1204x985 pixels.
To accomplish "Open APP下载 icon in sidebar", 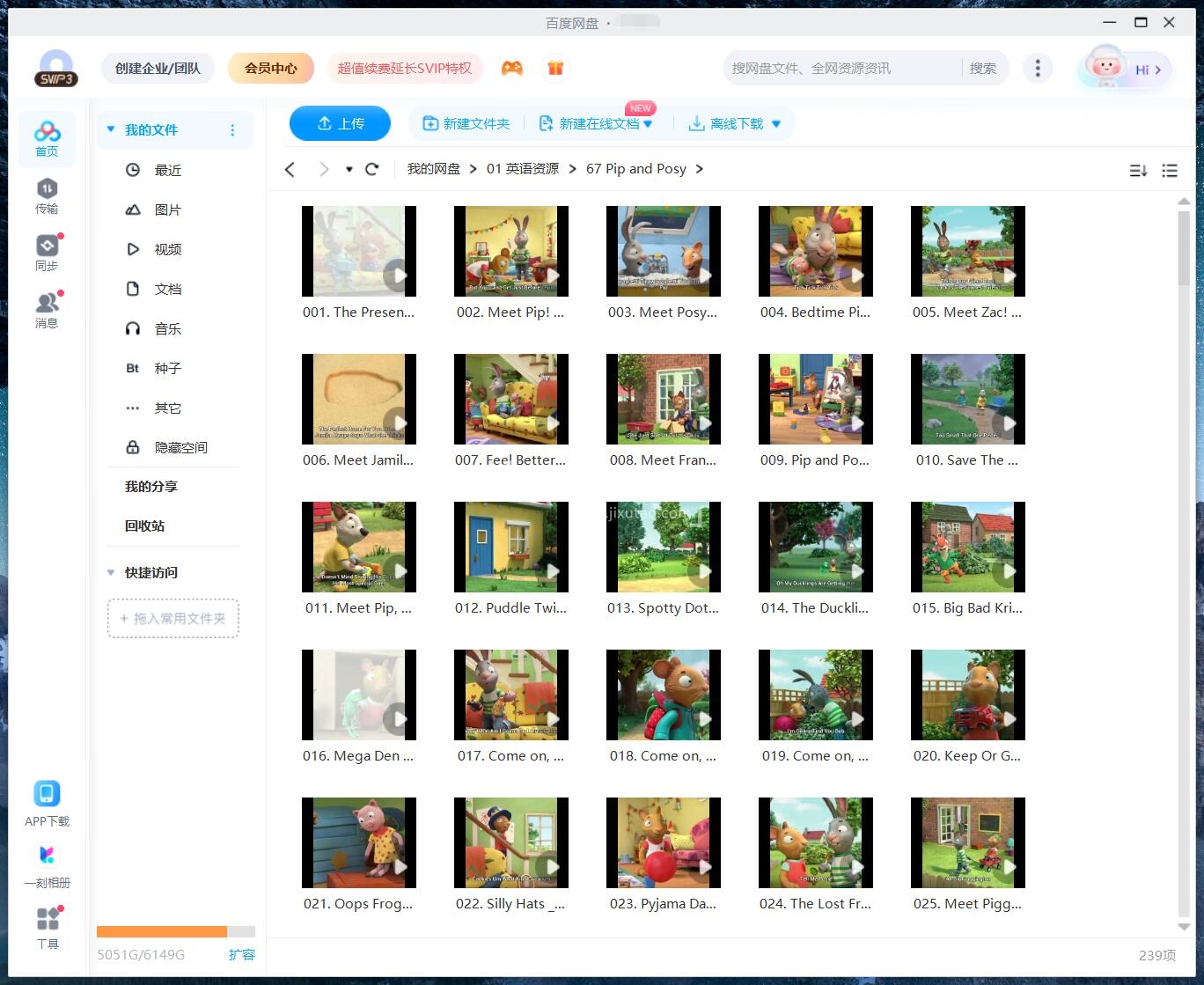I will click(x=47, y=805).
